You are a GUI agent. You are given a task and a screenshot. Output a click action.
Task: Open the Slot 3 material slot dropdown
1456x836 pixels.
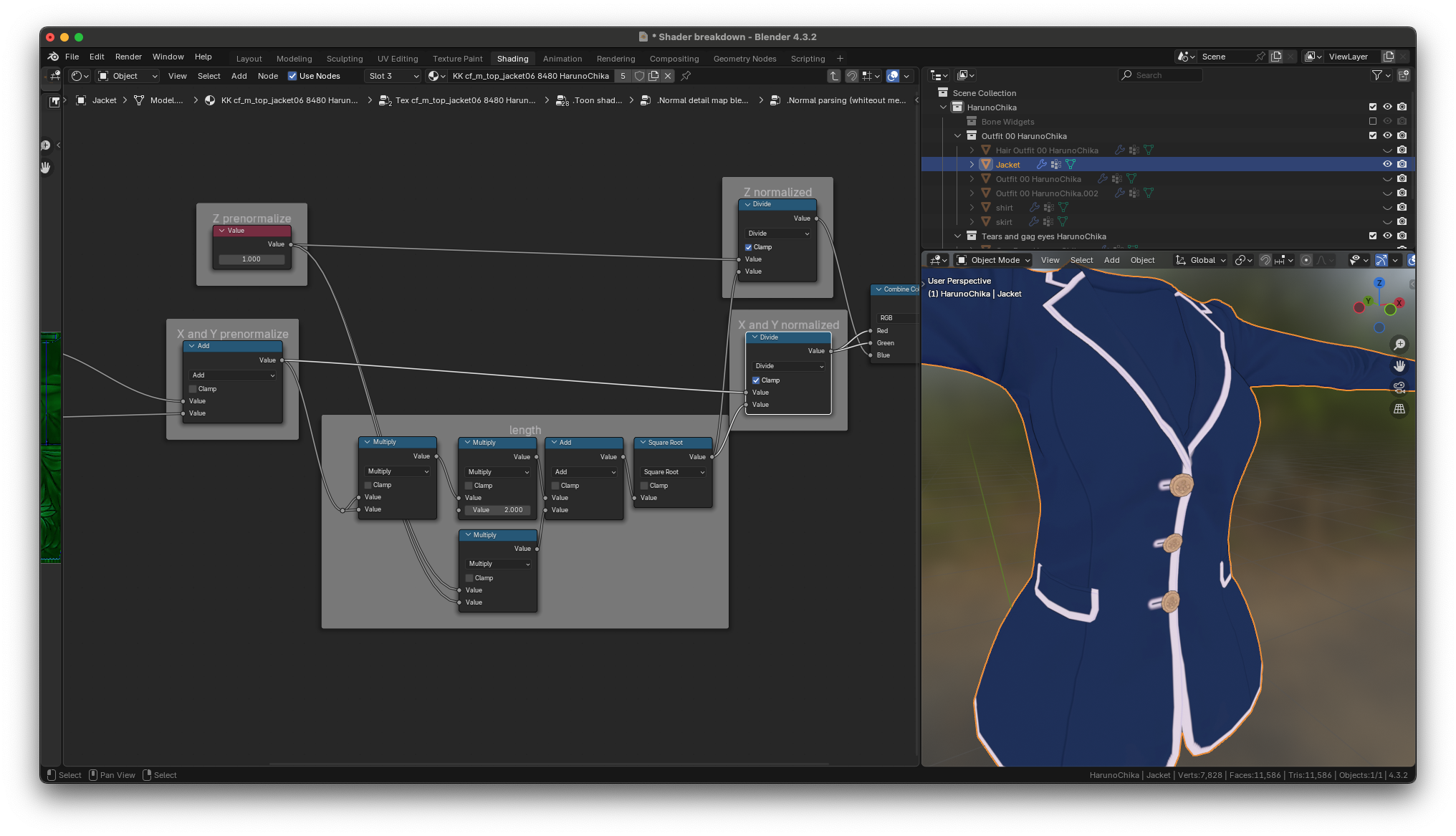[393, 76]
